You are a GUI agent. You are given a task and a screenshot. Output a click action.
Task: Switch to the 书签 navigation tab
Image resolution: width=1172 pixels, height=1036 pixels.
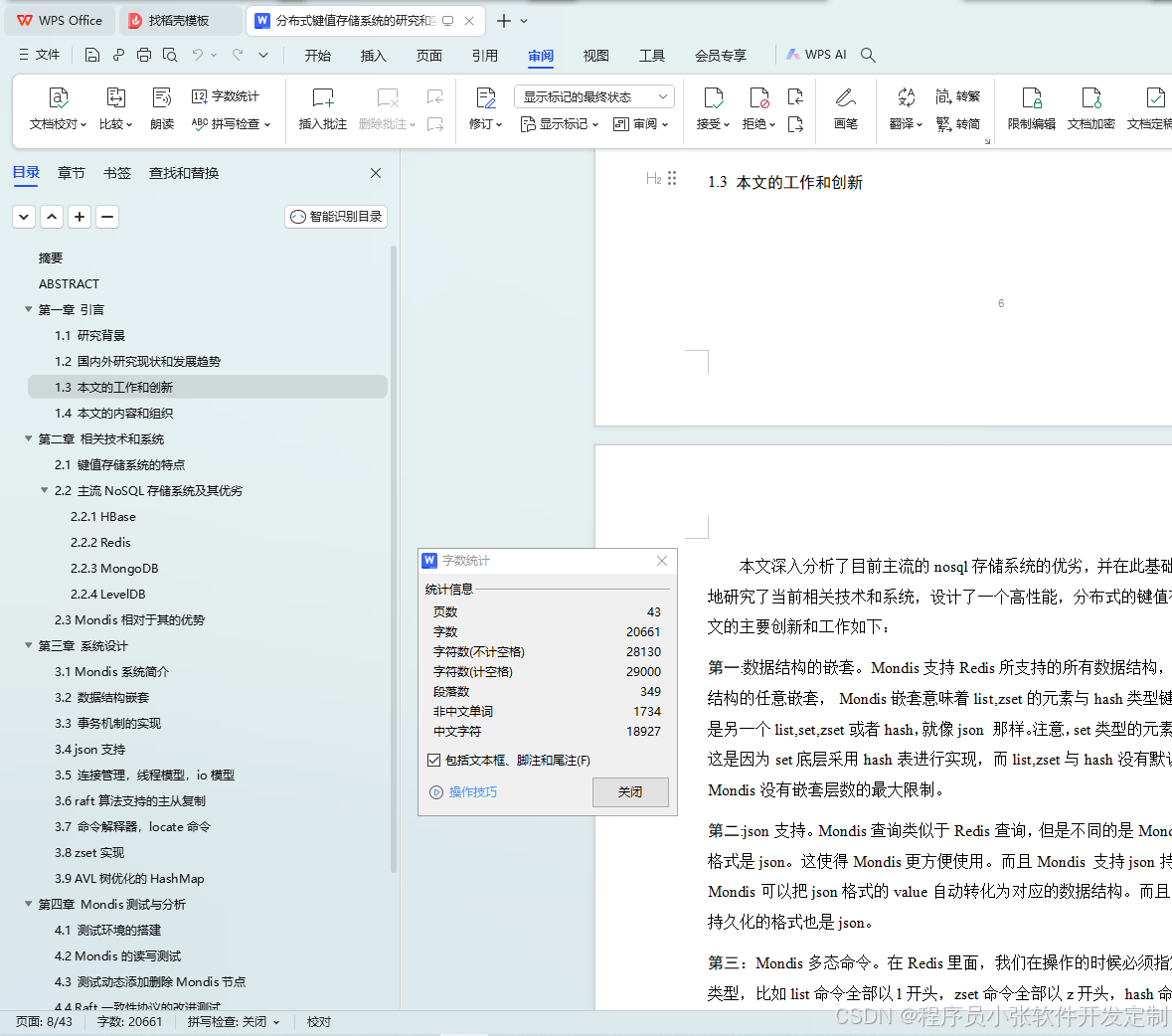pos(116,173)
